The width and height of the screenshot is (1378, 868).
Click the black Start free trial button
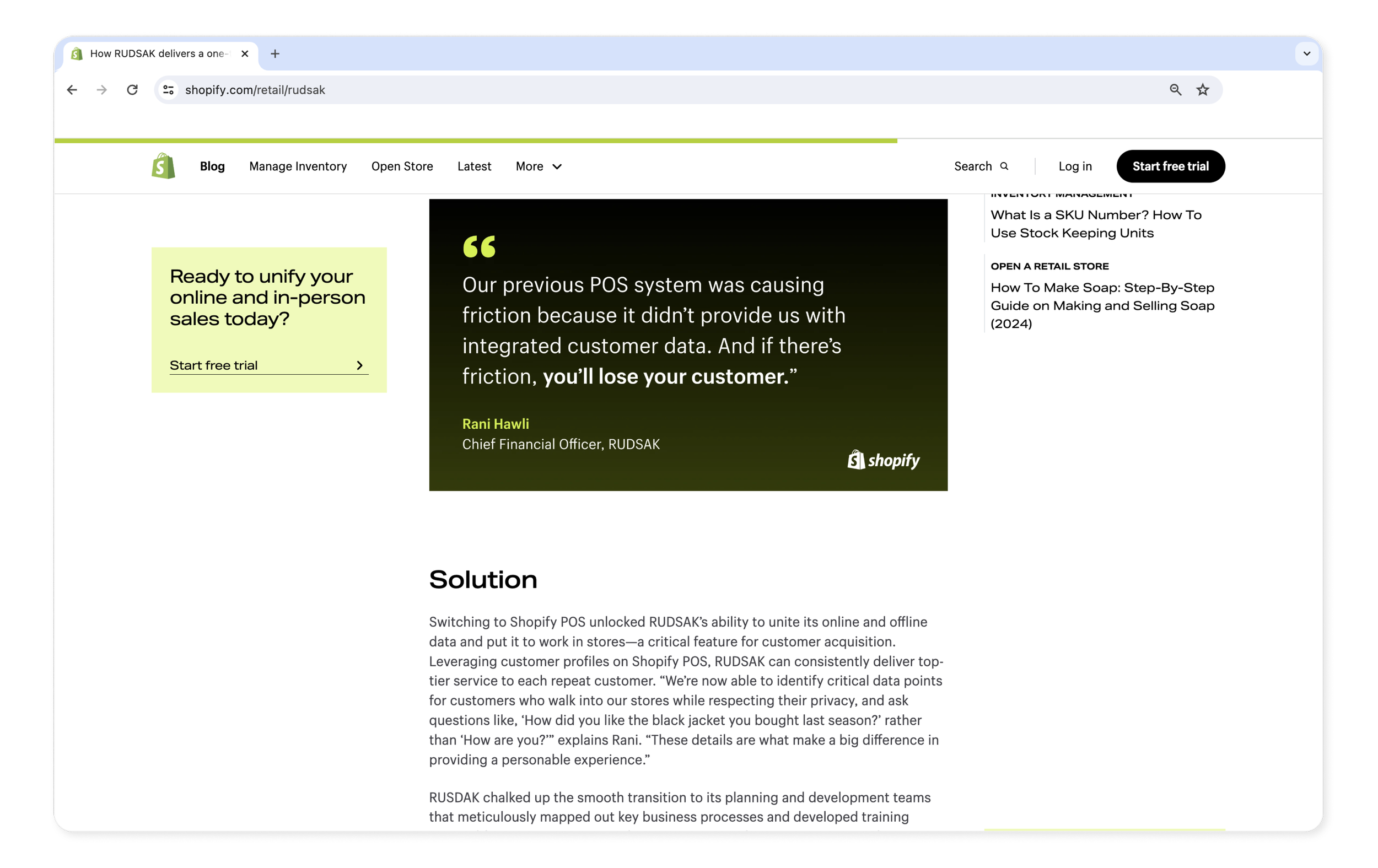pyautogui.click(x=1170, y=166)
